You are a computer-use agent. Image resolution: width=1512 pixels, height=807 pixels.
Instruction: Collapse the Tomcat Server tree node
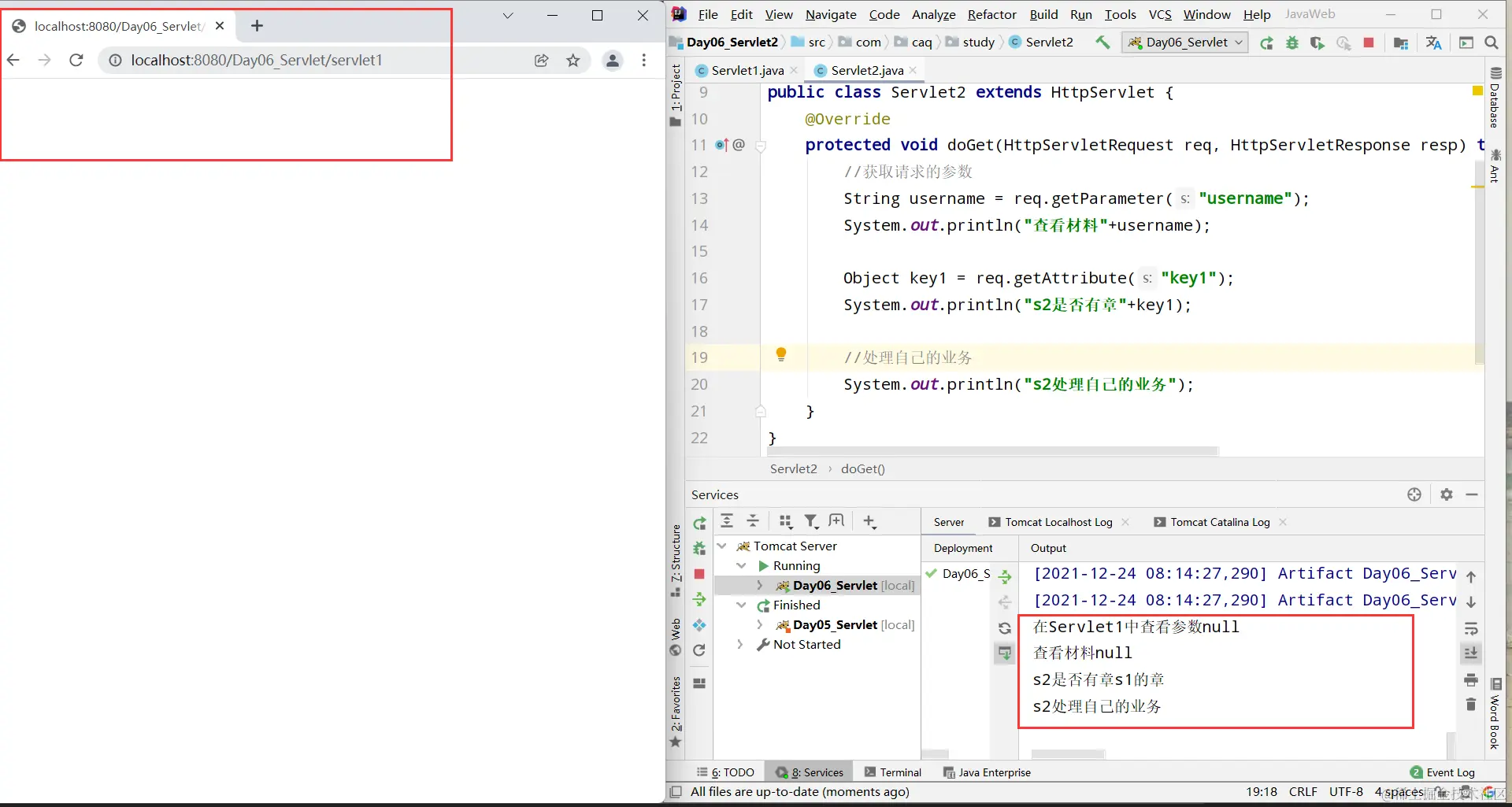pyautogui.click(x=722, y=546)
